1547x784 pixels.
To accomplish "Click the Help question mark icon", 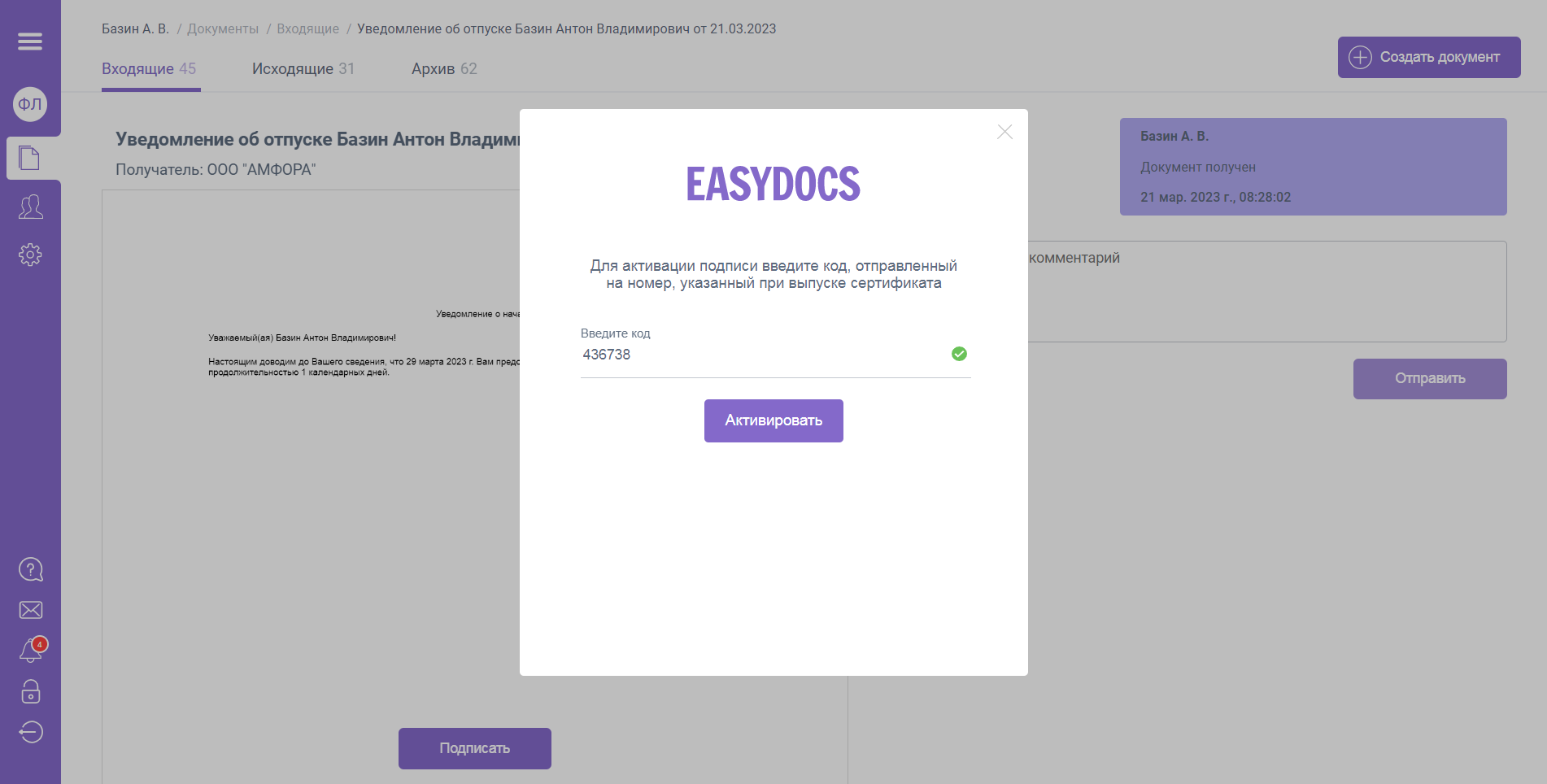I will (30, 569).
